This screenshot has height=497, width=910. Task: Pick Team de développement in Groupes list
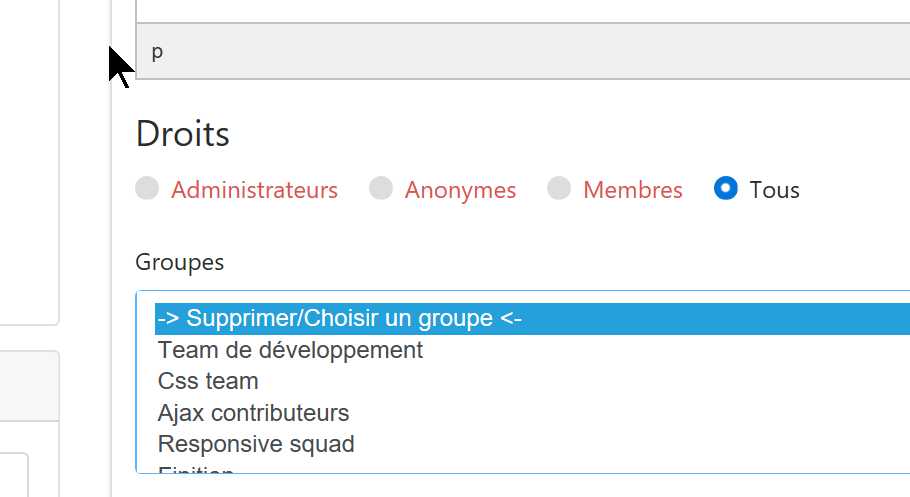(x=290, y=350)
